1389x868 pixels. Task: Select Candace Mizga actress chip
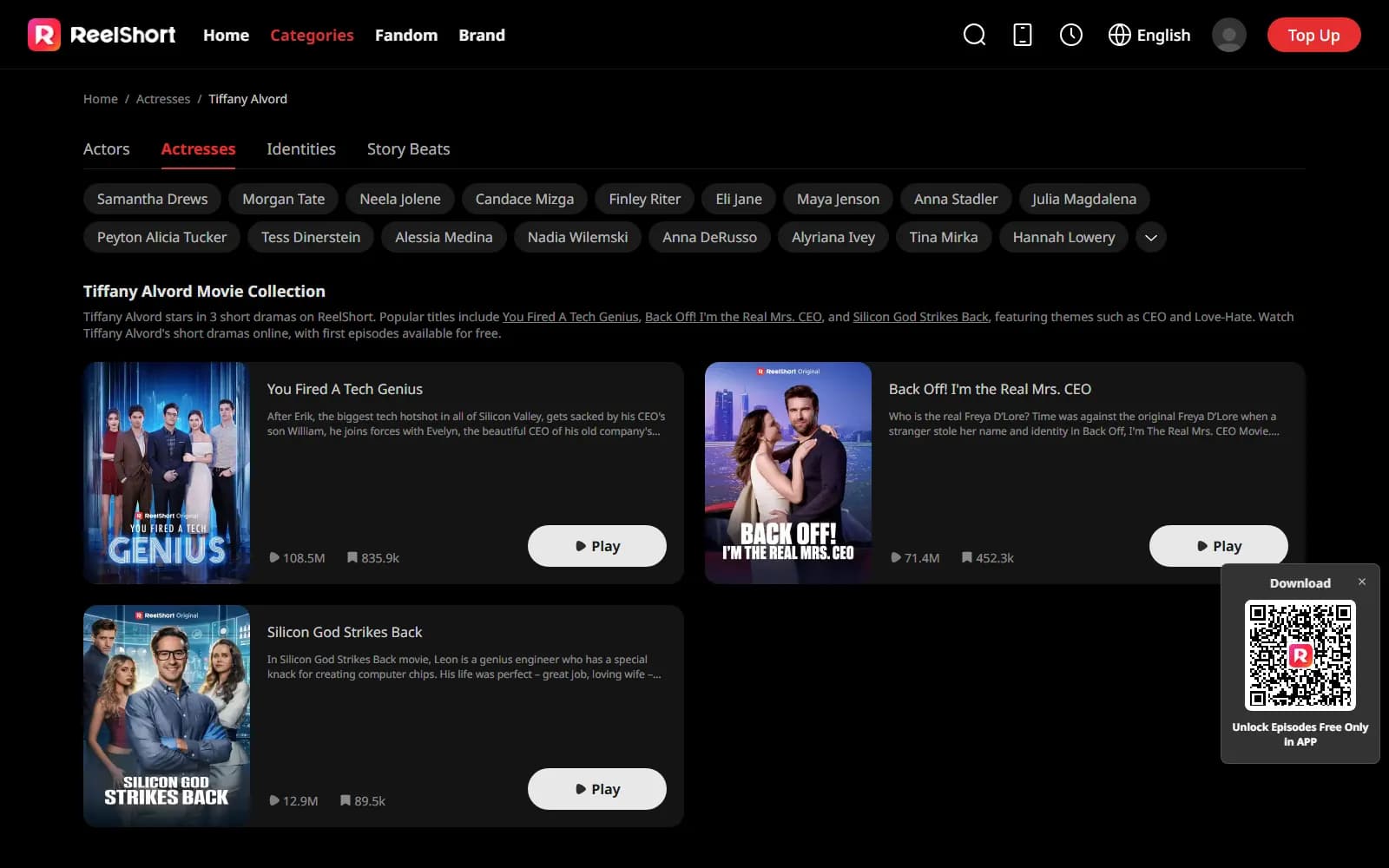coord(524,199)
